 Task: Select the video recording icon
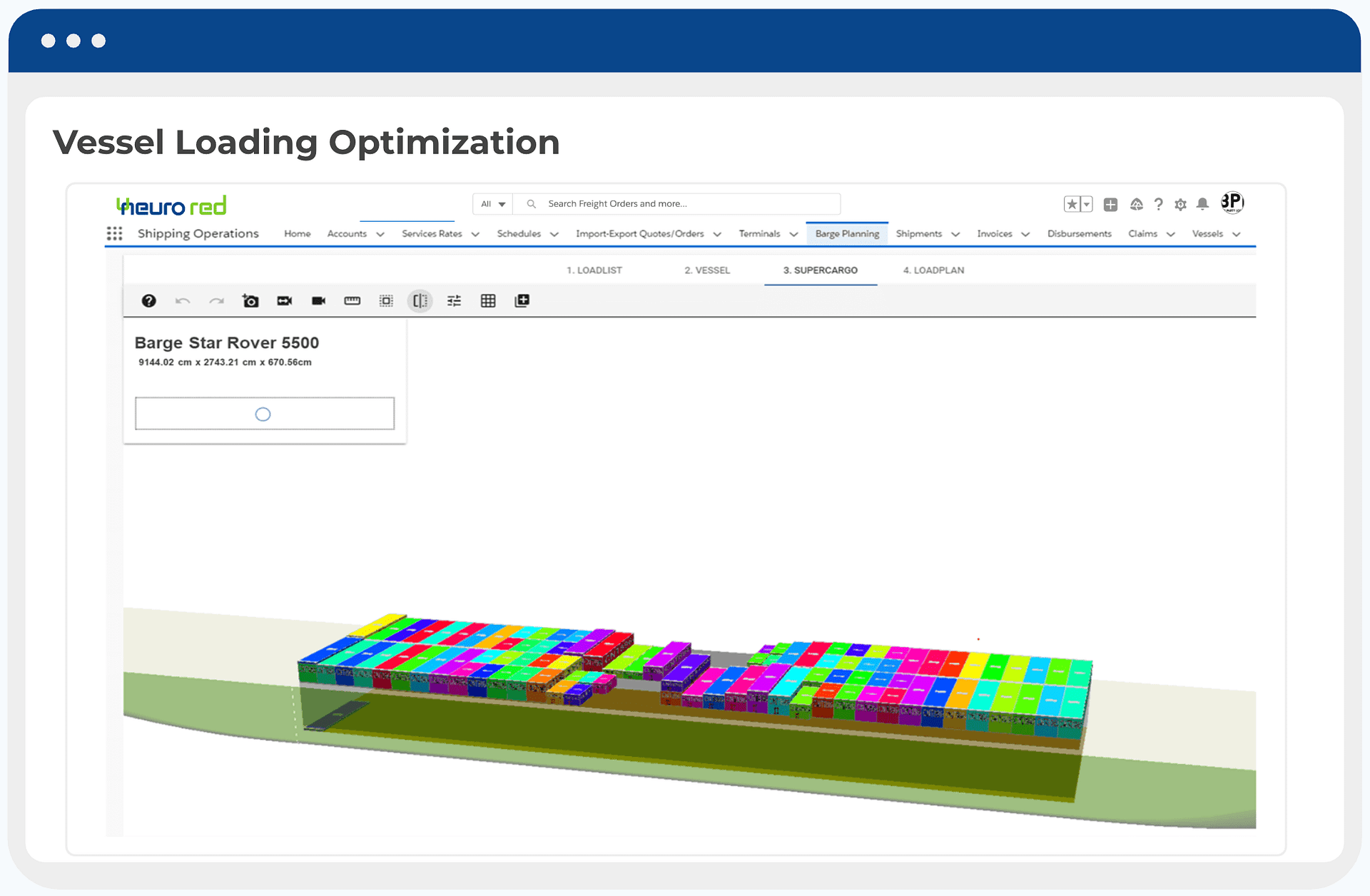click(318, 300)
